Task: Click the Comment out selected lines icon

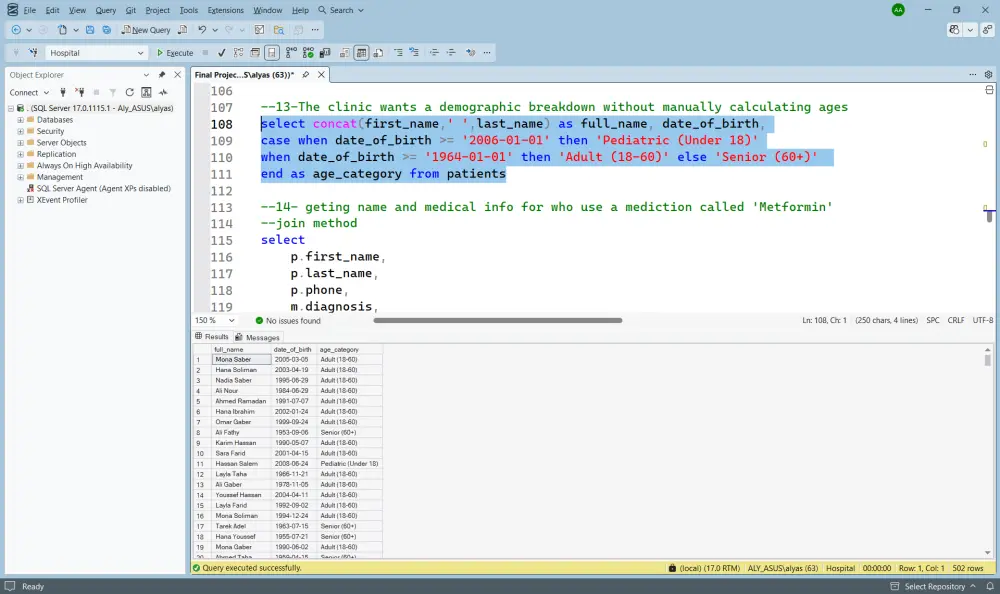Action: [x=398, y=53]
